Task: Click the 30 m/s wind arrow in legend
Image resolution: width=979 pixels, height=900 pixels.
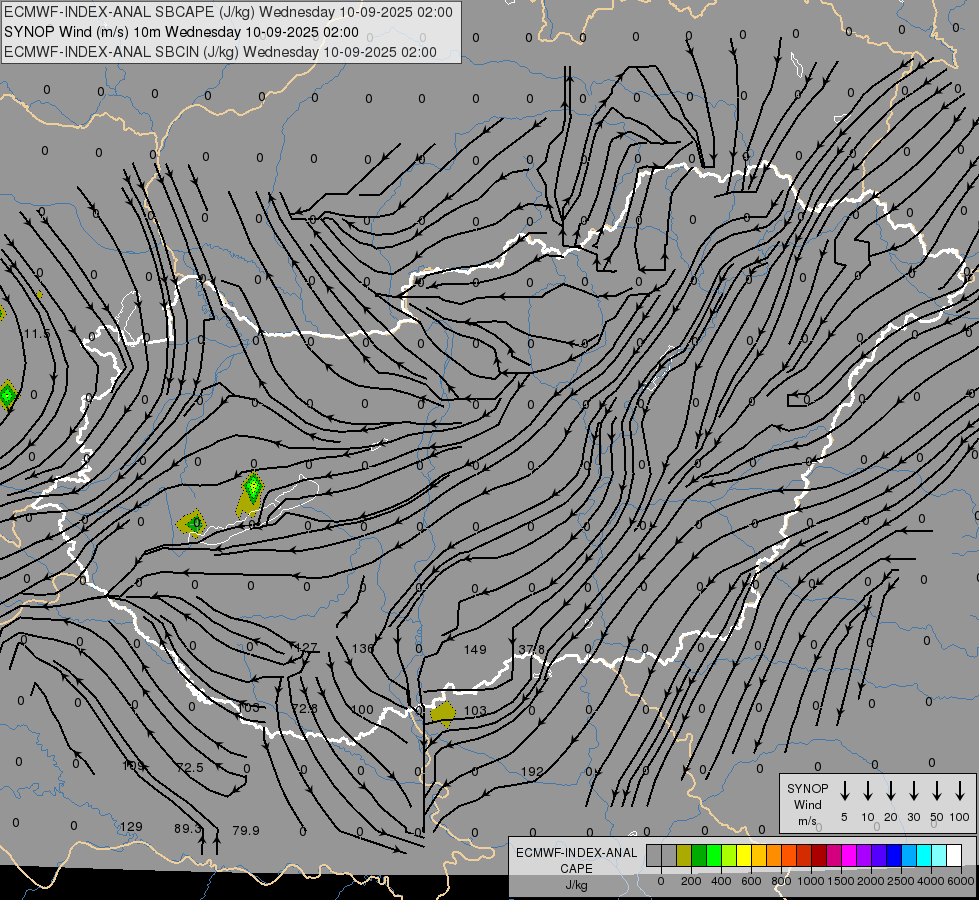Action: pos(913,791)
